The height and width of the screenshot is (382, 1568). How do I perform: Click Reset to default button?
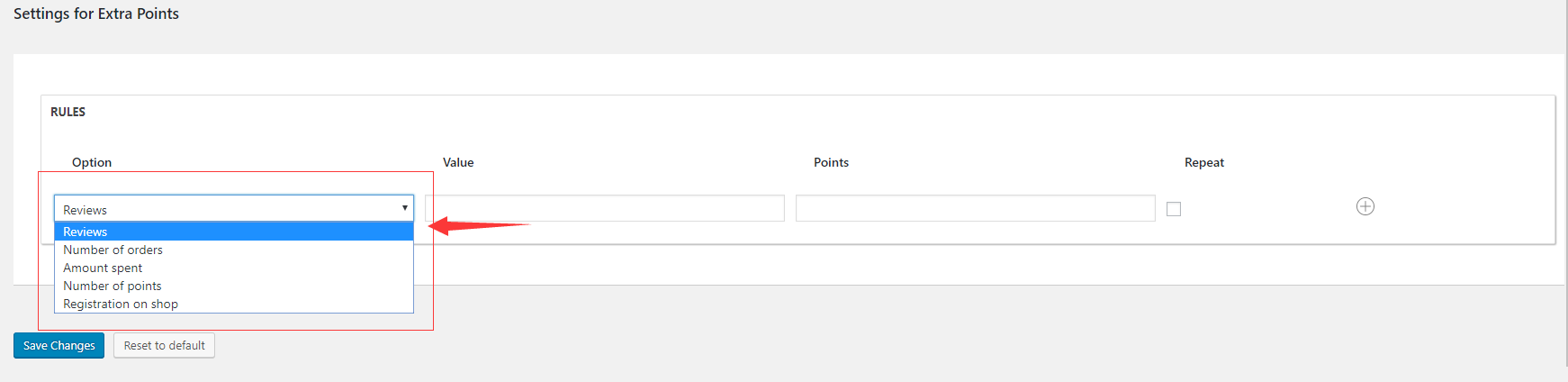165,345
